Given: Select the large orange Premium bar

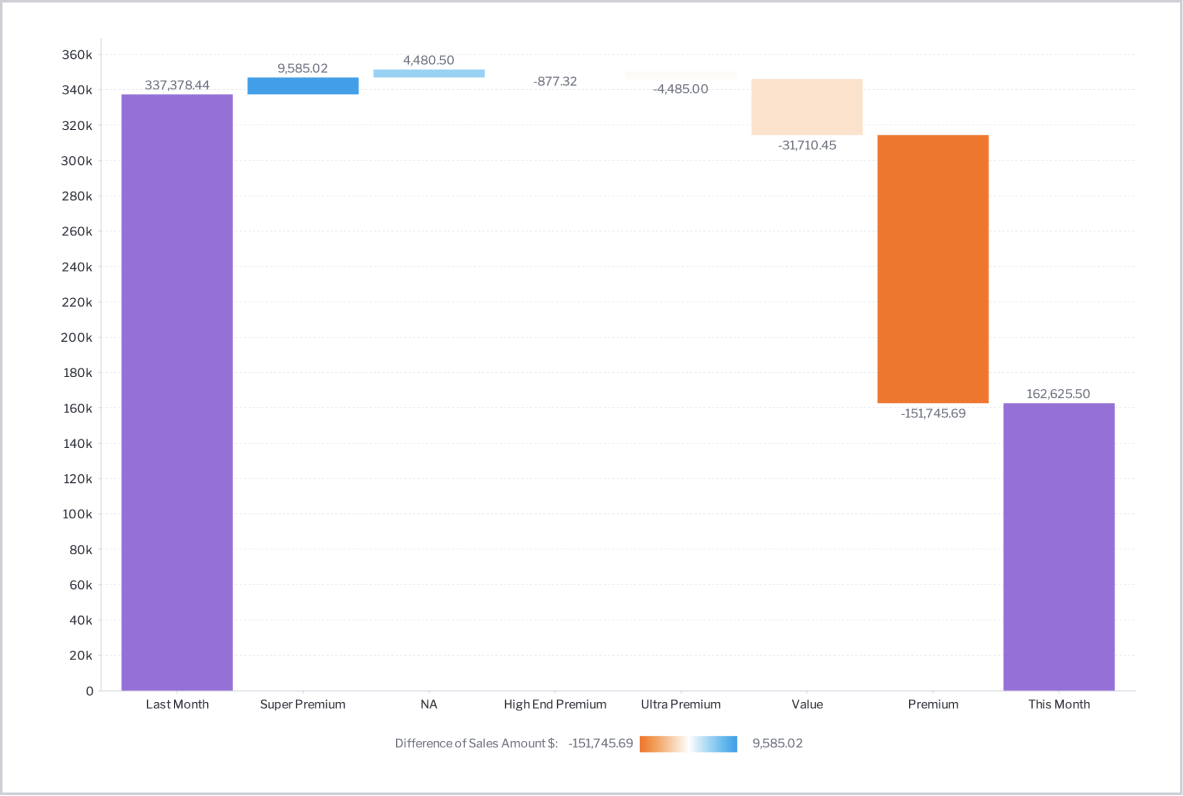Looking at the screenshot, I should point(933,269).
